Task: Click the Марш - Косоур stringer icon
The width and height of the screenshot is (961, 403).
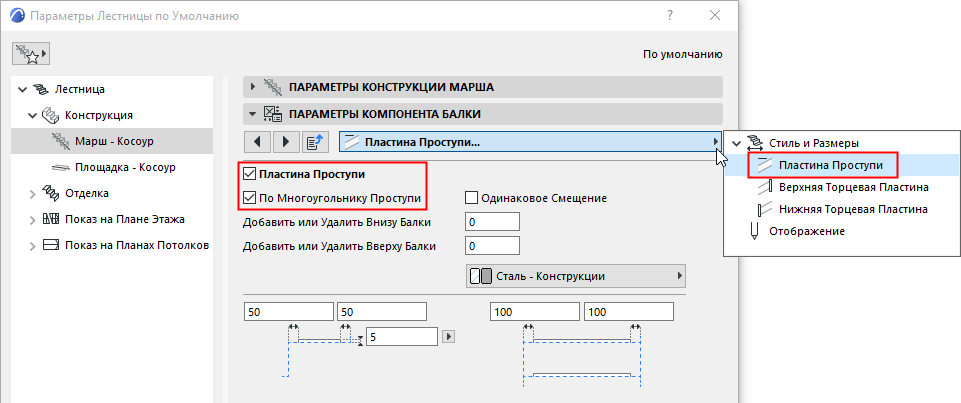Action: 61,141
